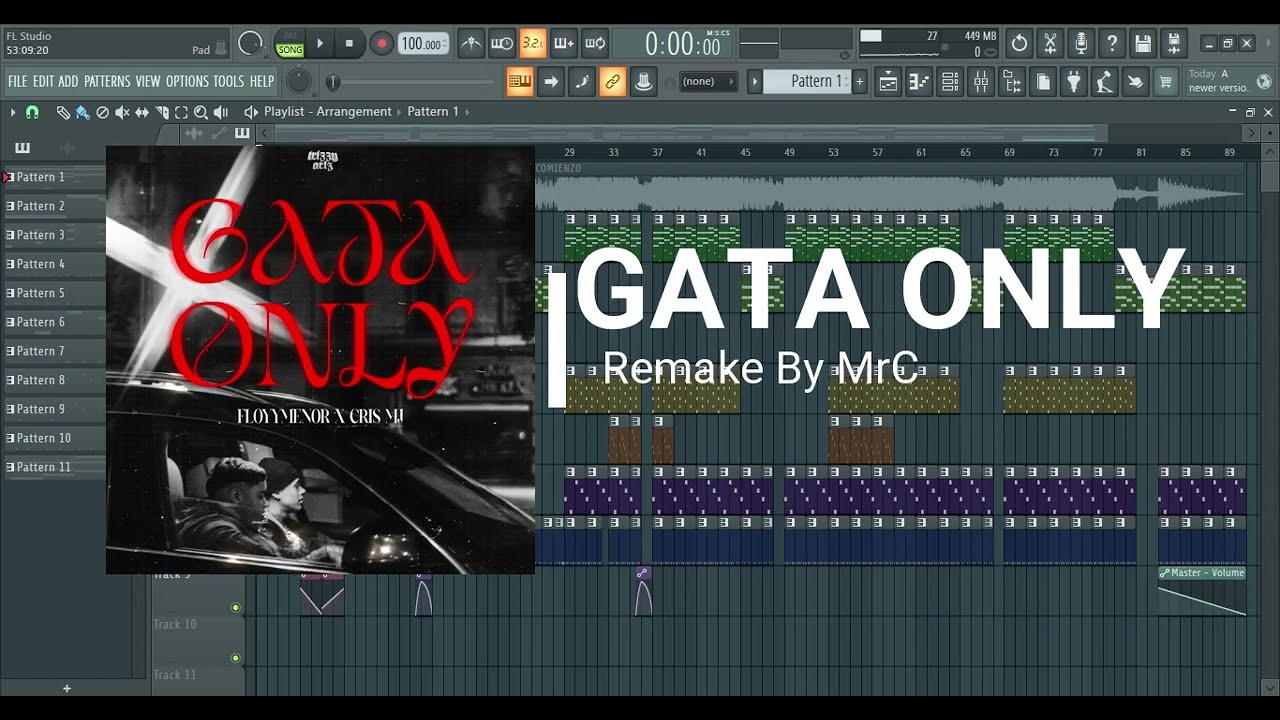Open the FILE menu
The width and height of the screenshot is (1280, 720).
[18, 82]
